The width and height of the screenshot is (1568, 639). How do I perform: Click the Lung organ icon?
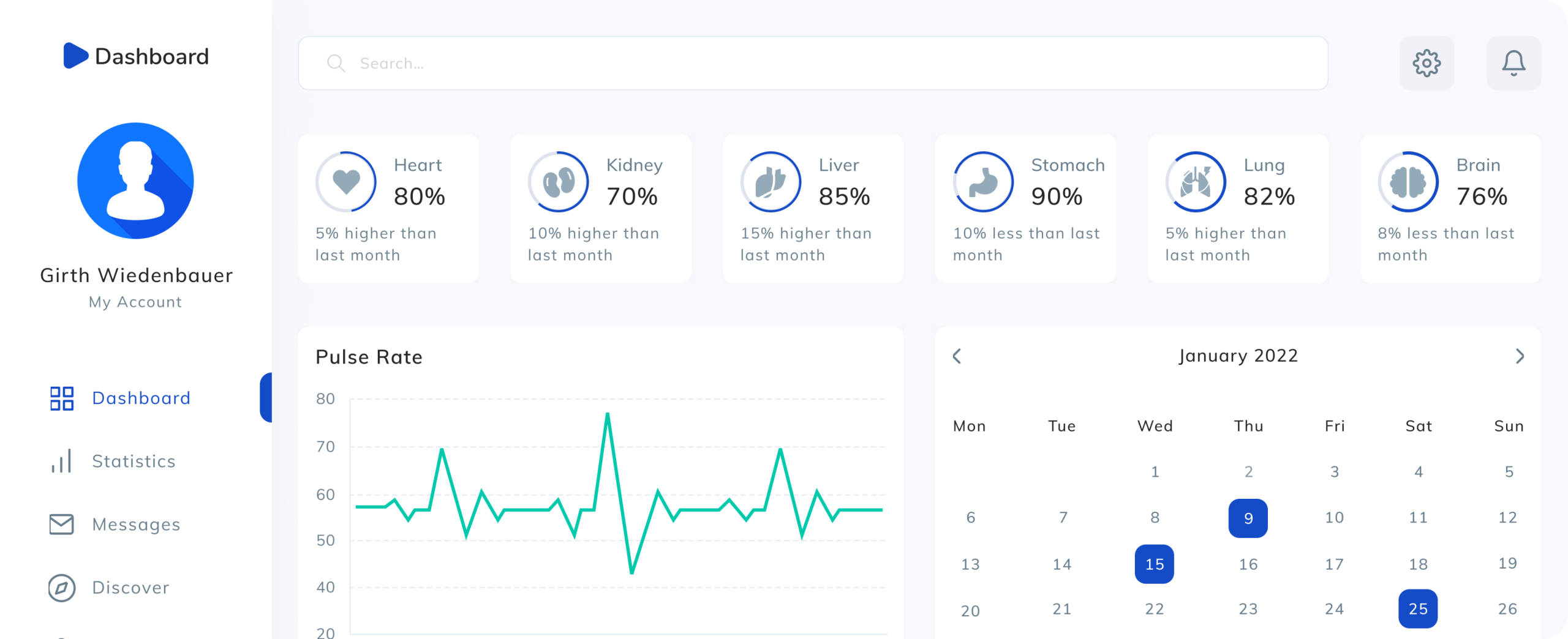tap(1196, 182)
